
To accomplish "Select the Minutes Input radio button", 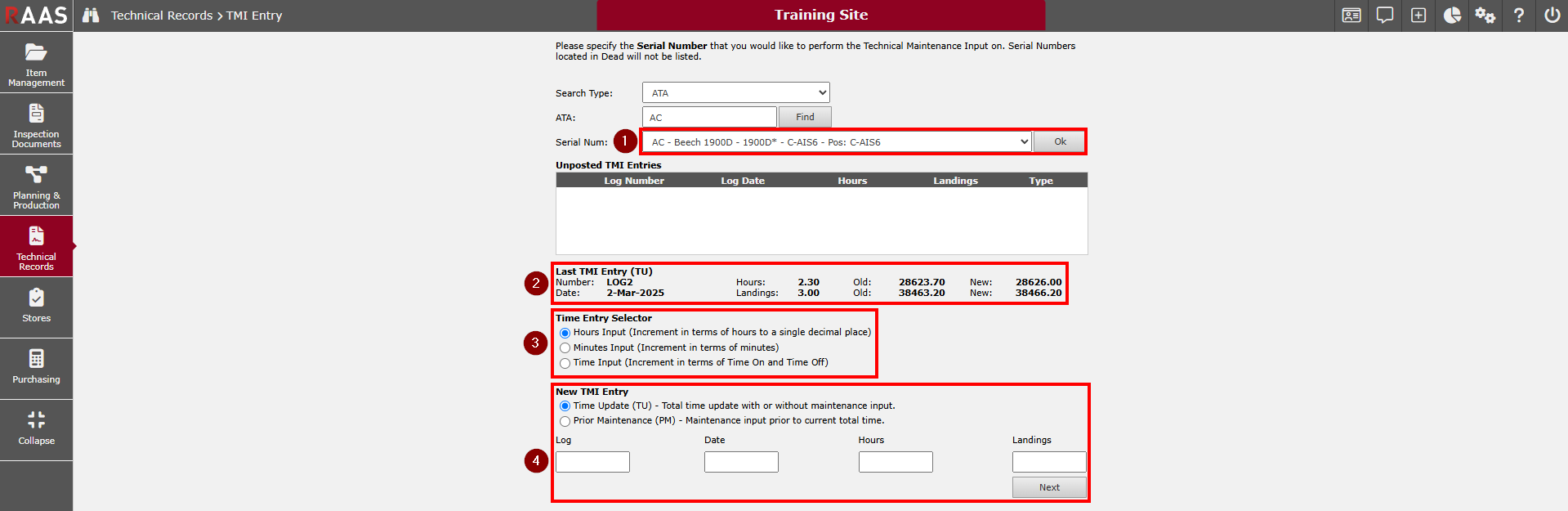I will tap(565, 348).
